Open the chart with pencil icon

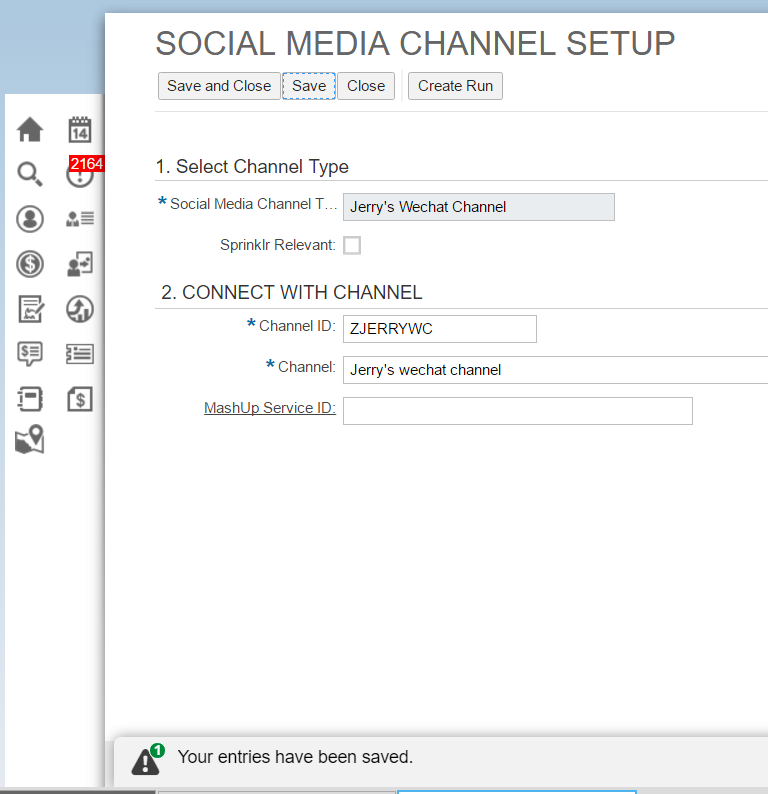31,309
